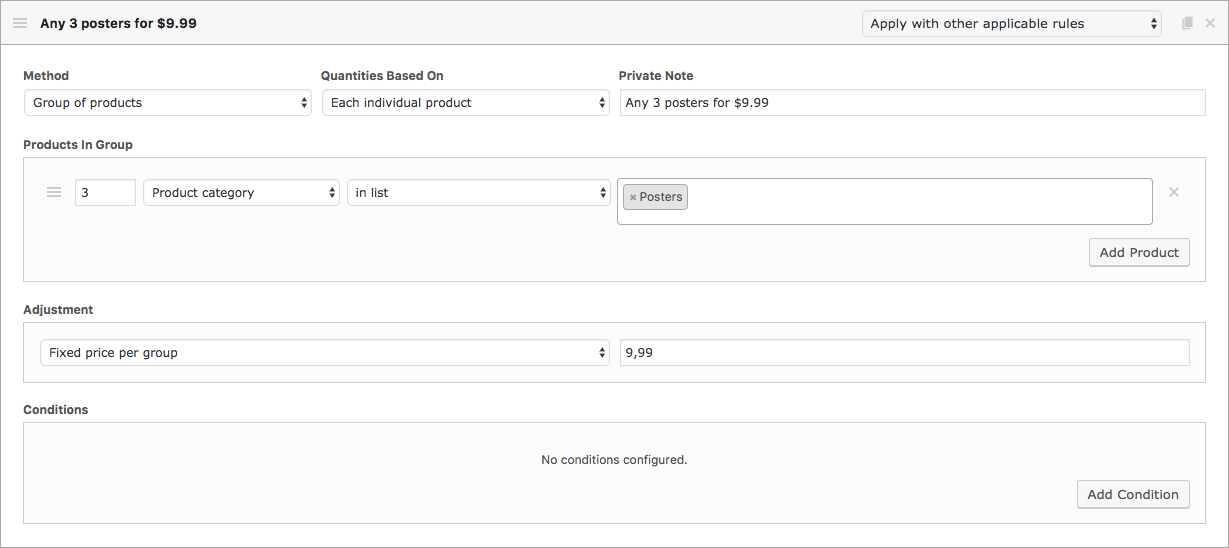Image resolution: width=1229 pixels, height=548 pixels.
Task: Remove the pricing rule with header X
Action: (x=1210, y=23)
